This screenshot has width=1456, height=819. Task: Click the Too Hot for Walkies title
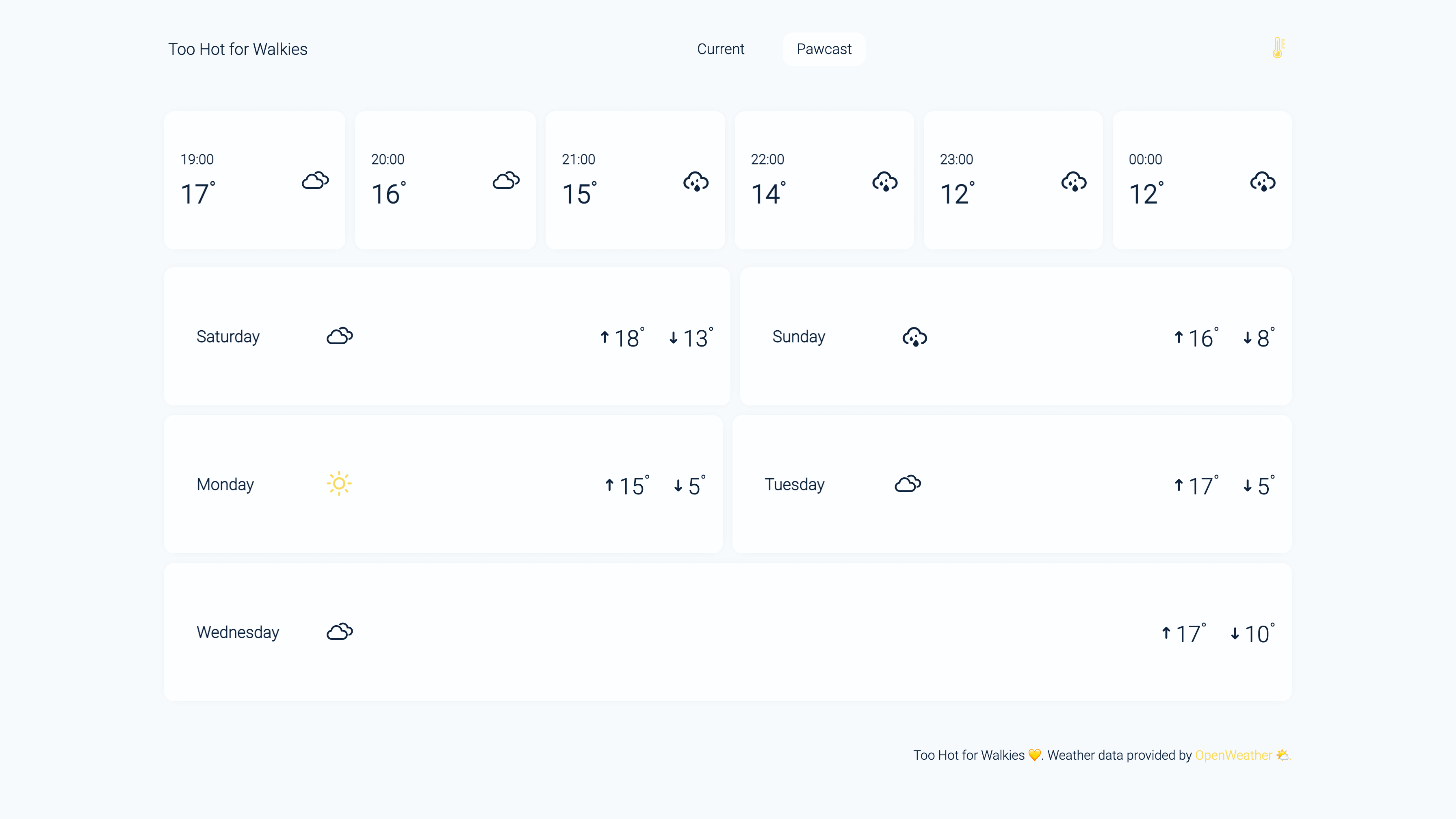click(x=237, y=49)
